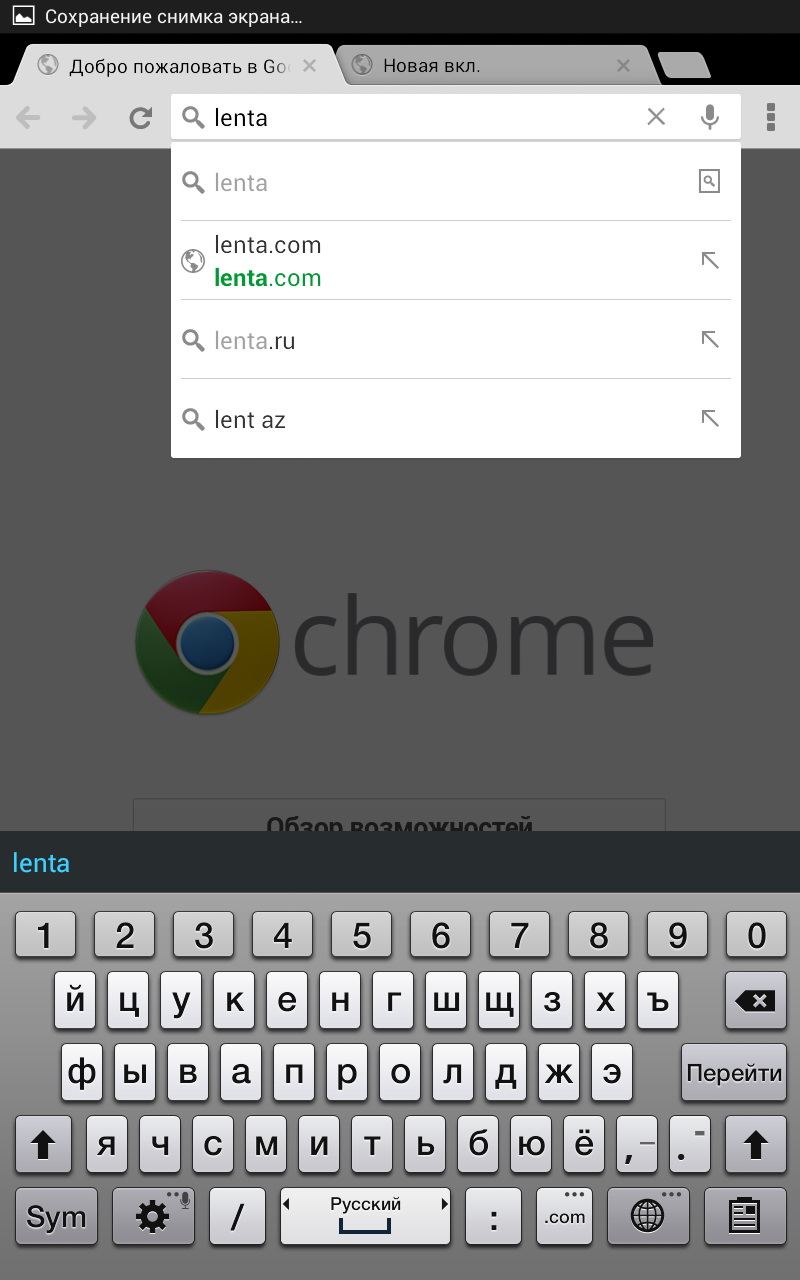Close the Добро пожаловать tab

(309, 66)
